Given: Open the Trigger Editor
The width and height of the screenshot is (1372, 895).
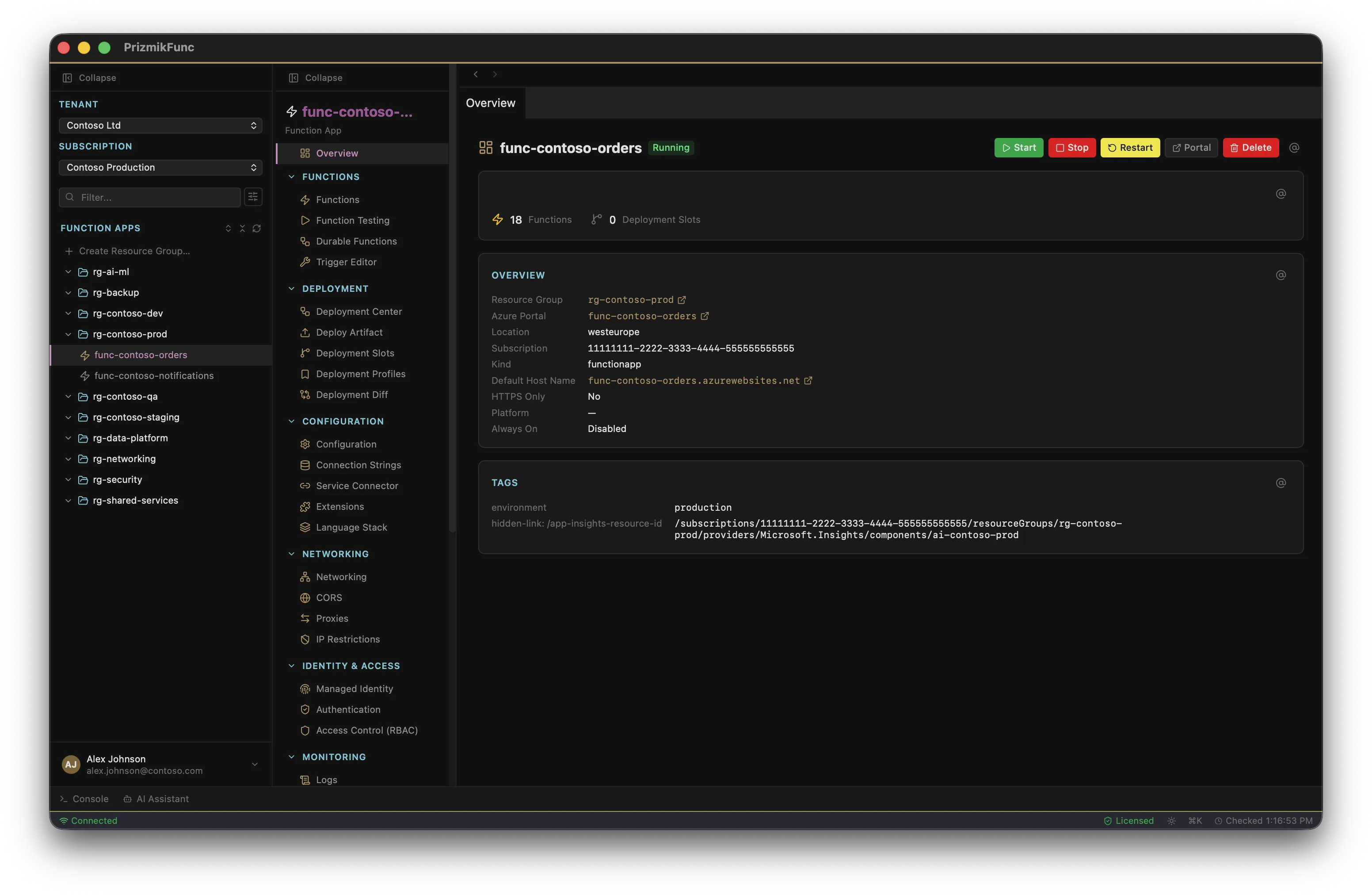Looking at the screenshot, I should coord(347,262).
